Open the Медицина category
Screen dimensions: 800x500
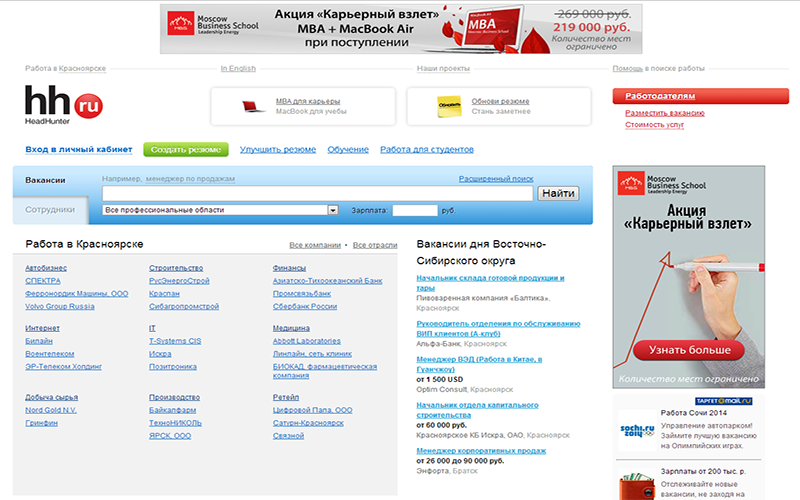coord(291,328)
